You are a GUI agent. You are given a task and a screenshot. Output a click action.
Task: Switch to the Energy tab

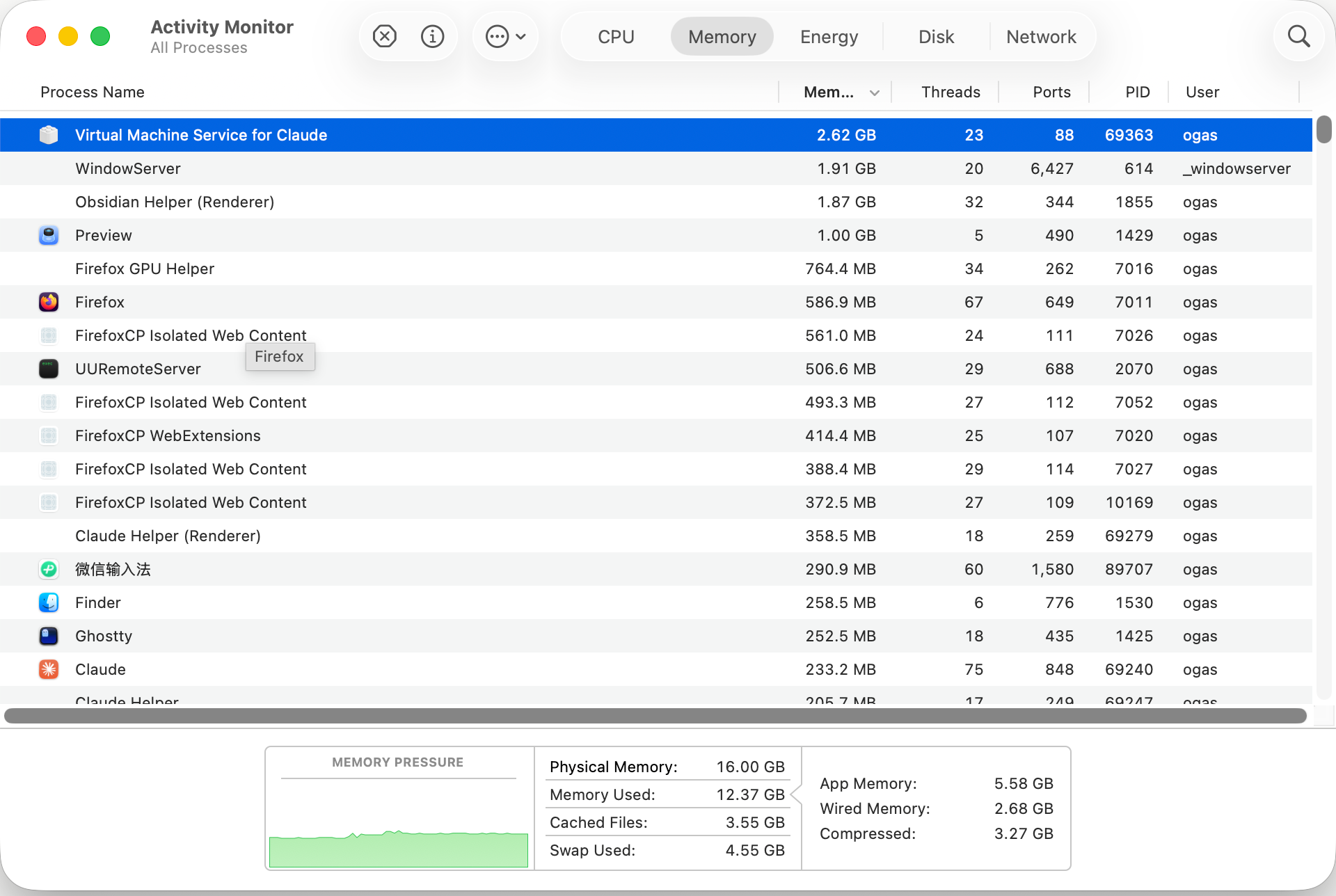coord(829,37)
